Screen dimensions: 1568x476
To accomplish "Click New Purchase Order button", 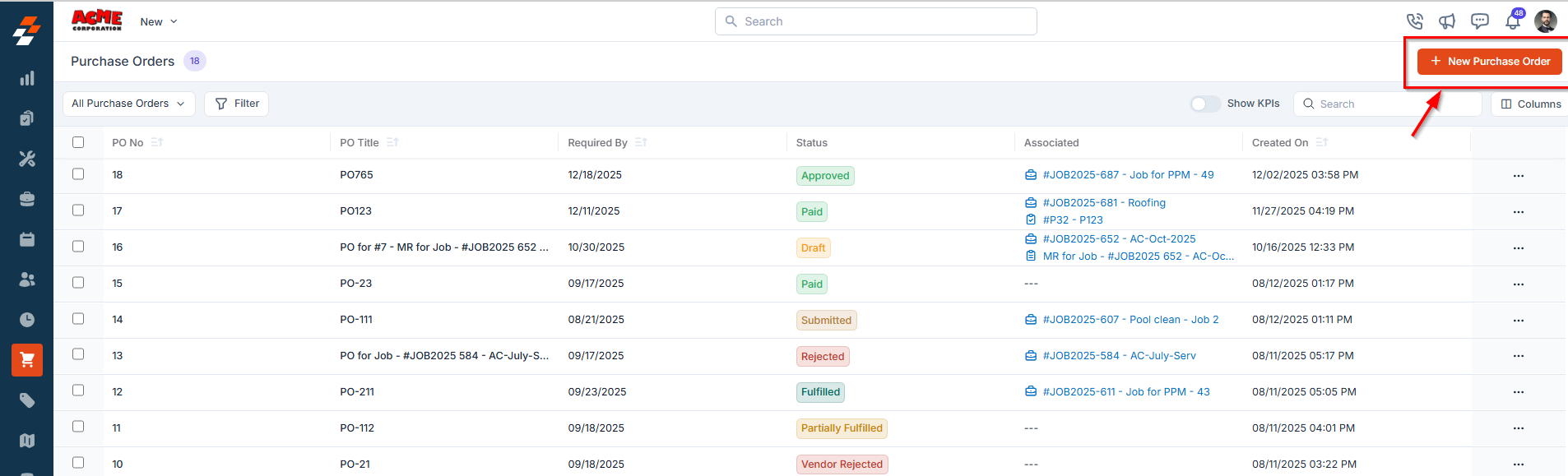I will tap(1490, 62).
